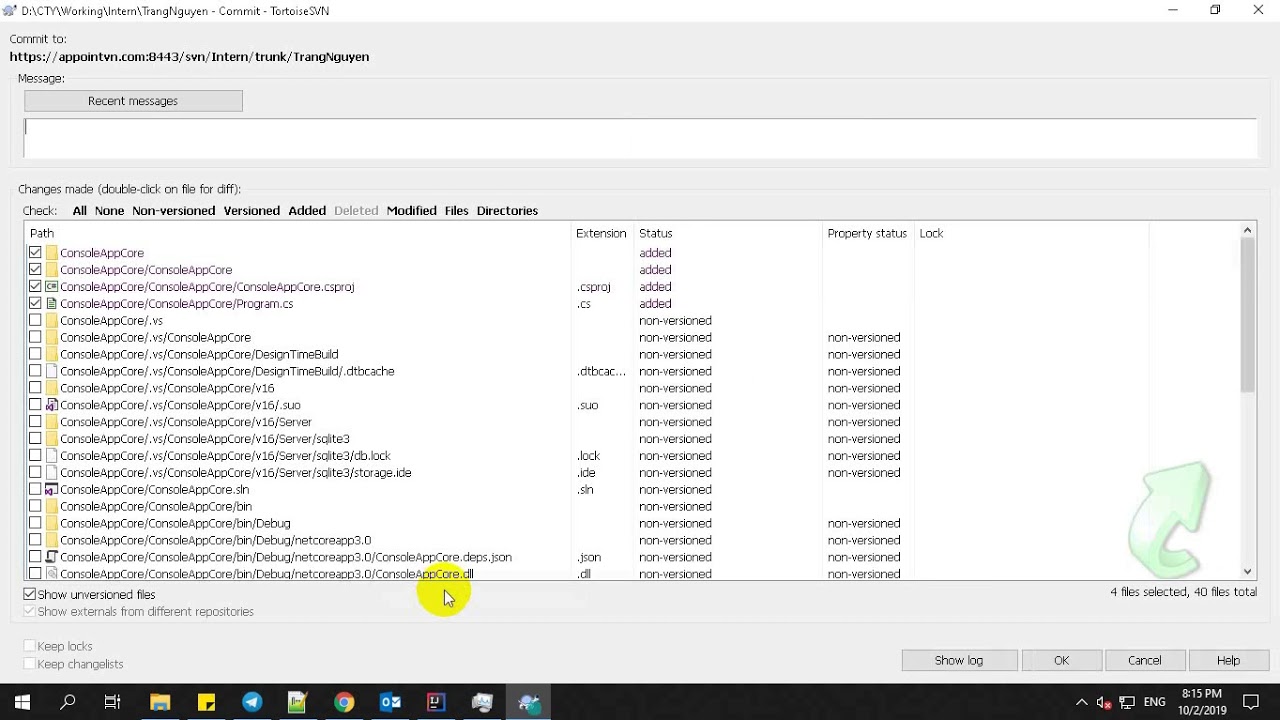Click the storage.ide file icon
Viewport: 1280px width, 720px height.
coord(52,473)
